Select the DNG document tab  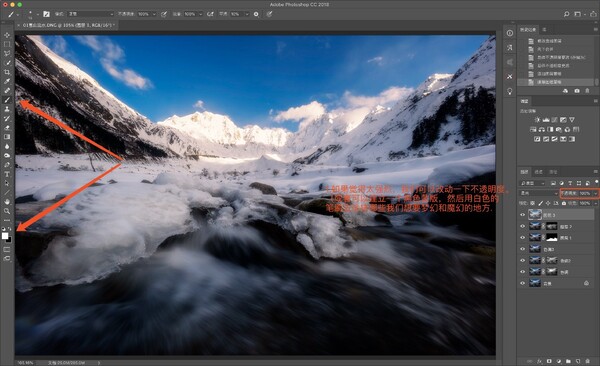[67, 25]
